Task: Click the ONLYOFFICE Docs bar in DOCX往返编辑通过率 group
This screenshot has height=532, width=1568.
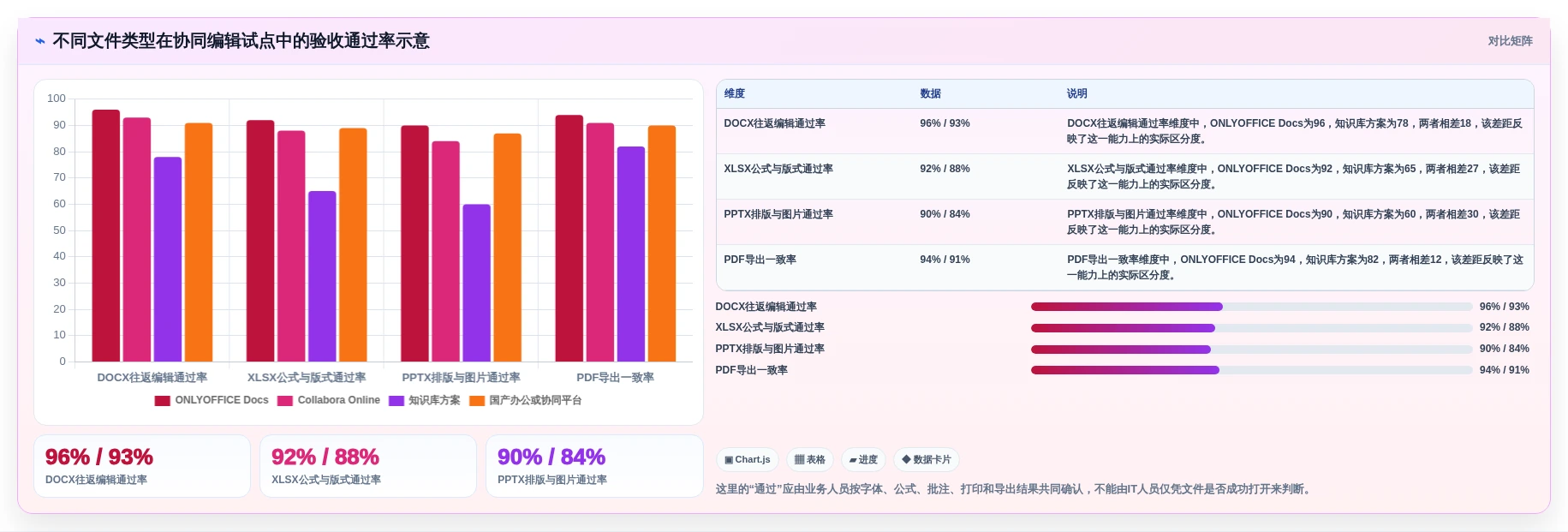Action: point(106,236)
